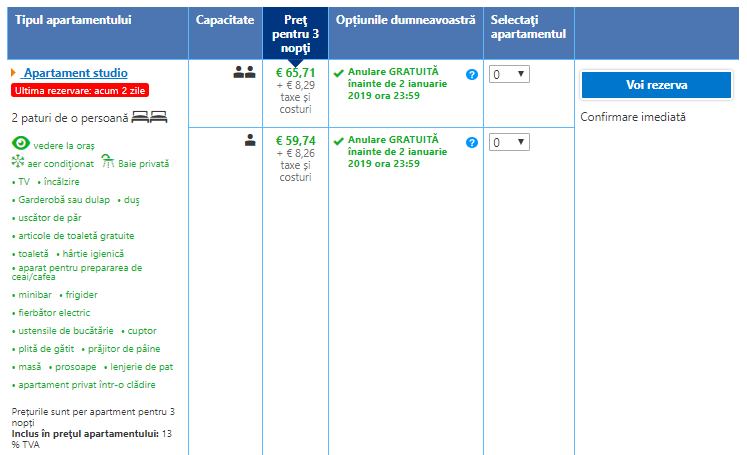747x455 pixels.
Task: Click the twin single beds icon
Action: 150,117
